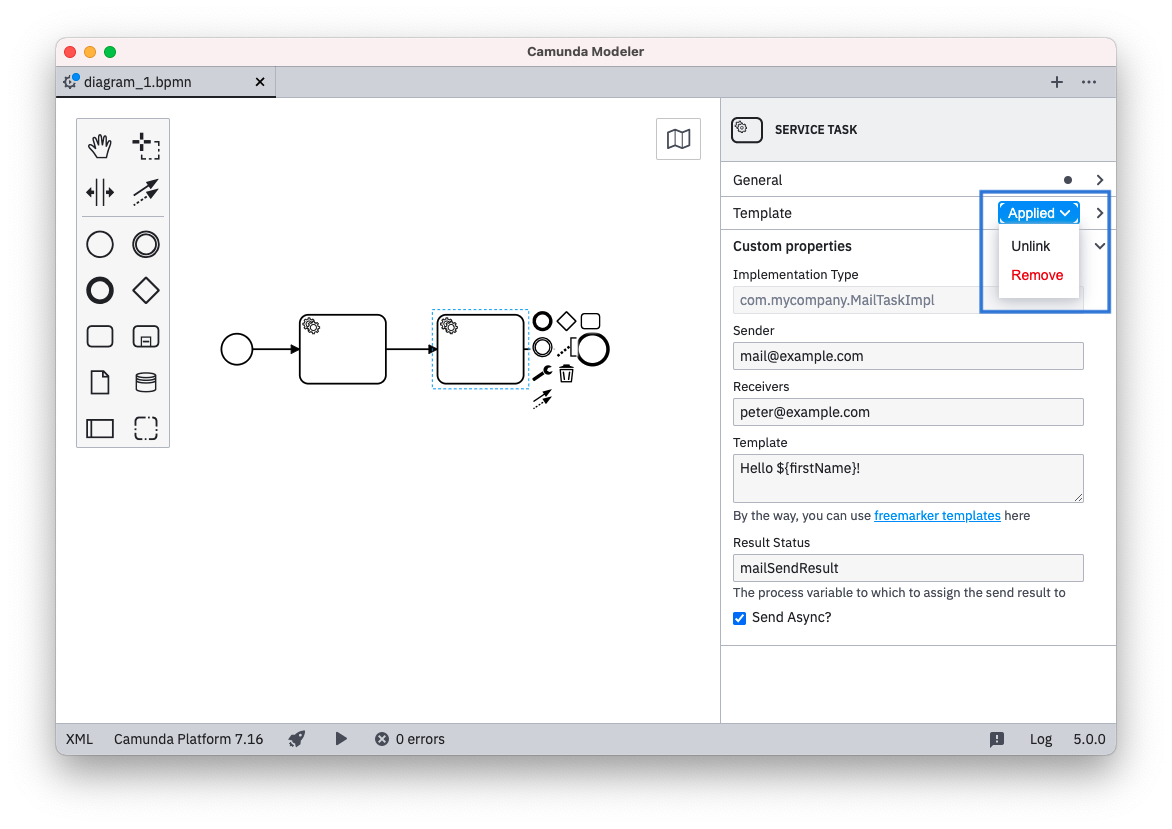The width and height of the screenshot is (1172, 829).
Task: Uncheck the Send Async checkbox
Action: (x=740, y=618)
